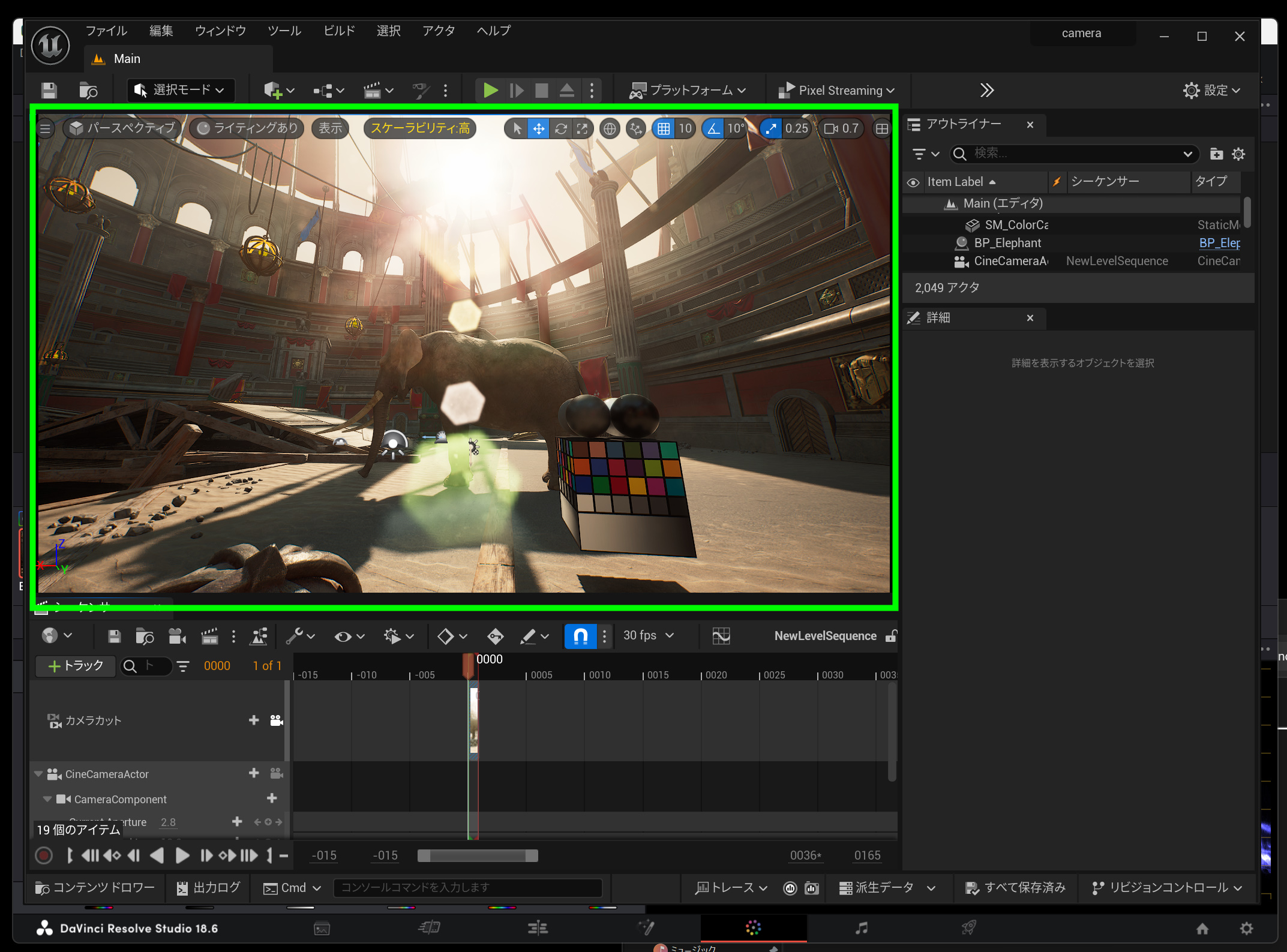The width and height of the screenshot is (1287, 952).
Task: Toggle sequencer magnet snapping button
Action: click(580, 636)
